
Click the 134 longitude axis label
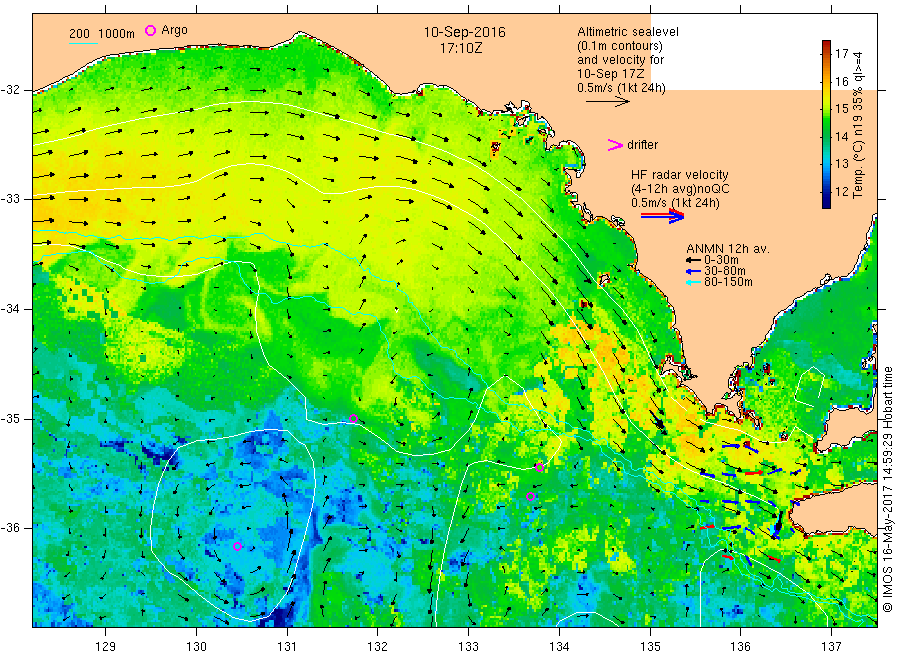[x=559, y=647]
